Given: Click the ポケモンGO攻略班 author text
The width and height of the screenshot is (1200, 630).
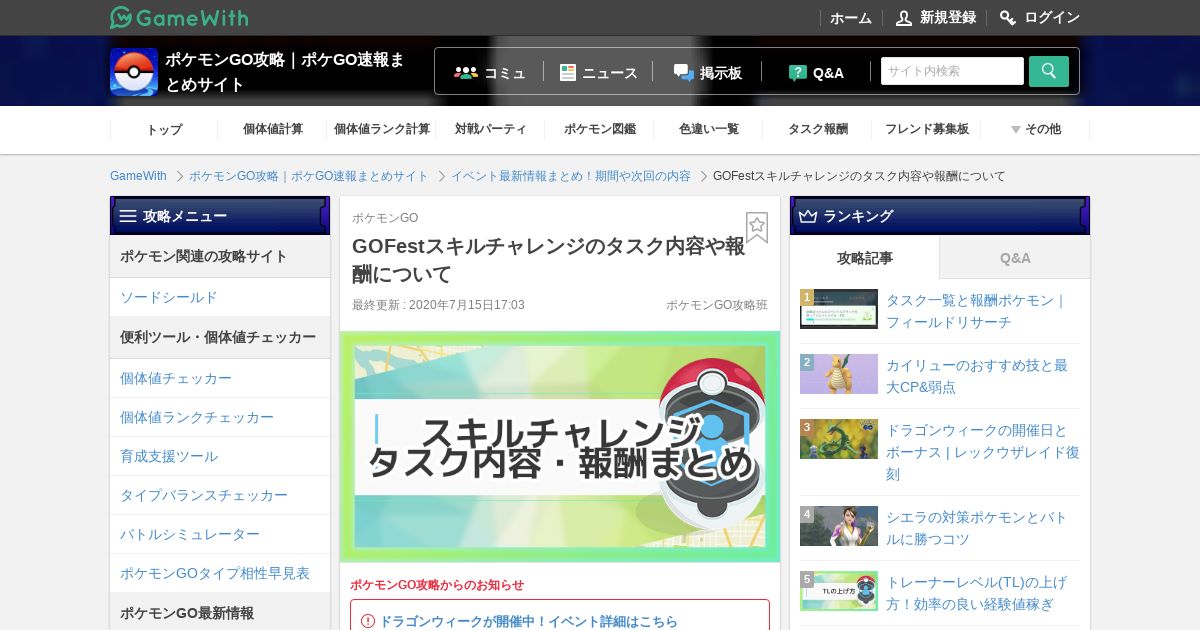Looking at the screenshot, I should point(717,305).
